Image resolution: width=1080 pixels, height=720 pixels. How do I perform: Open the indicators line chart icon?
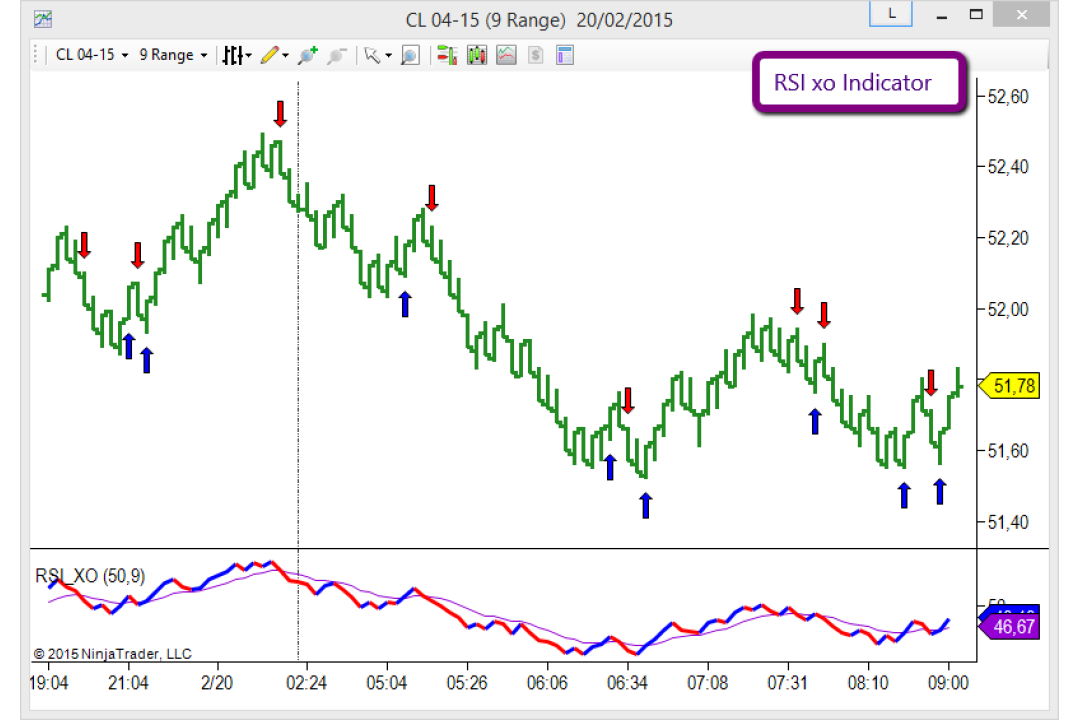click(506, 55)
